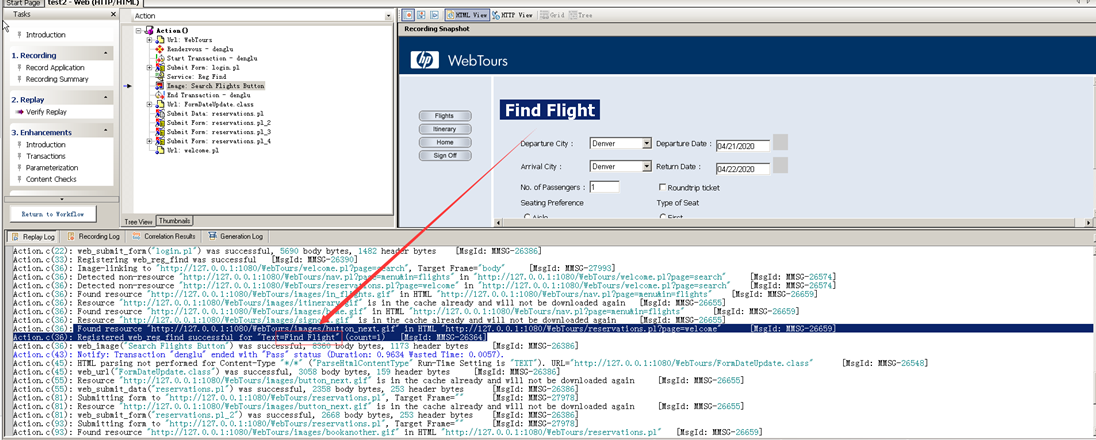Click the Grid toolbar button
This screenshot has height=440, width=1096.
point(552,14)
